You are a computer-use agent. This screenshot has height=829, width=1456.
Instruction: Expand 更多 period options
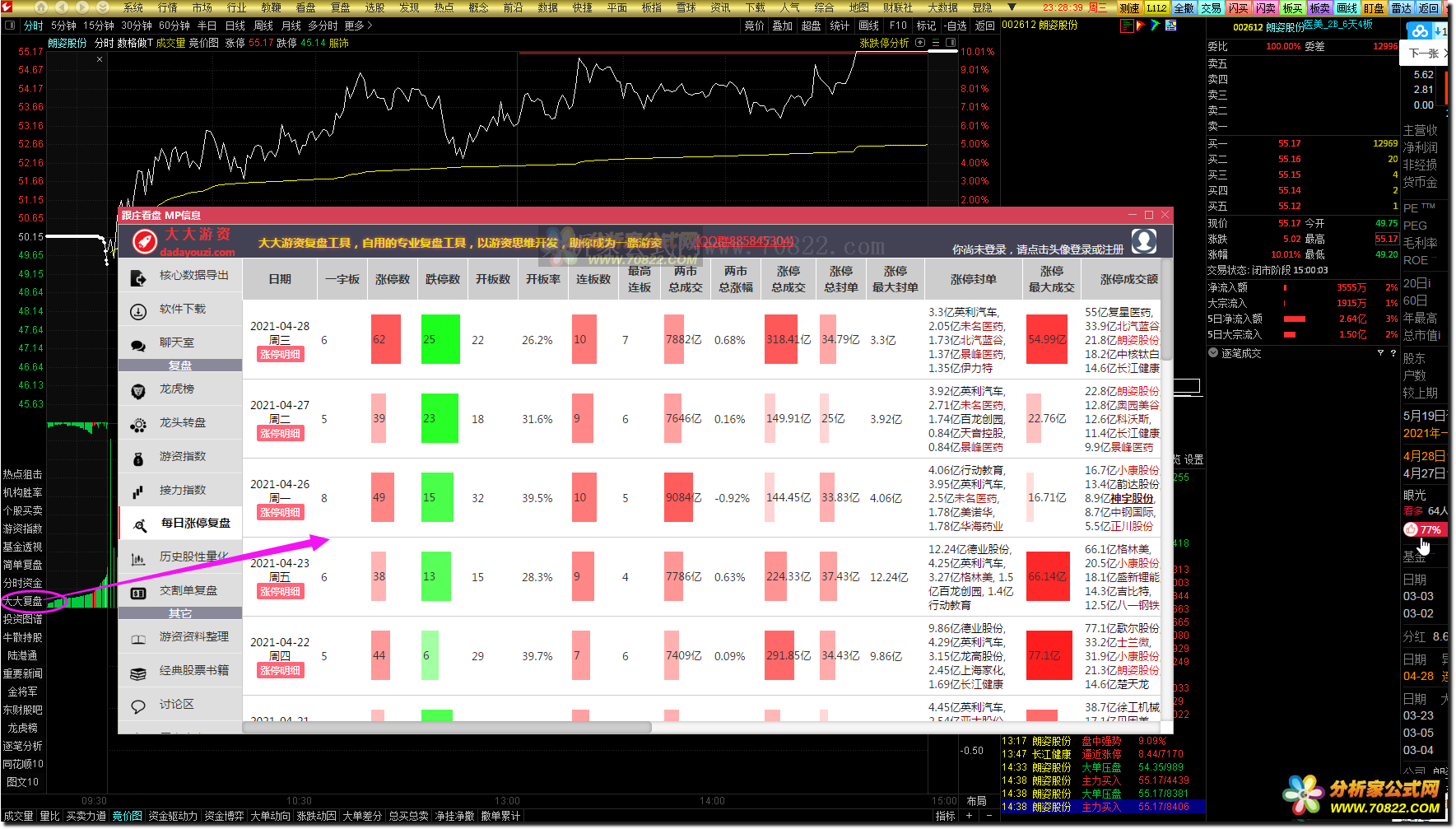tap(358, 26)
